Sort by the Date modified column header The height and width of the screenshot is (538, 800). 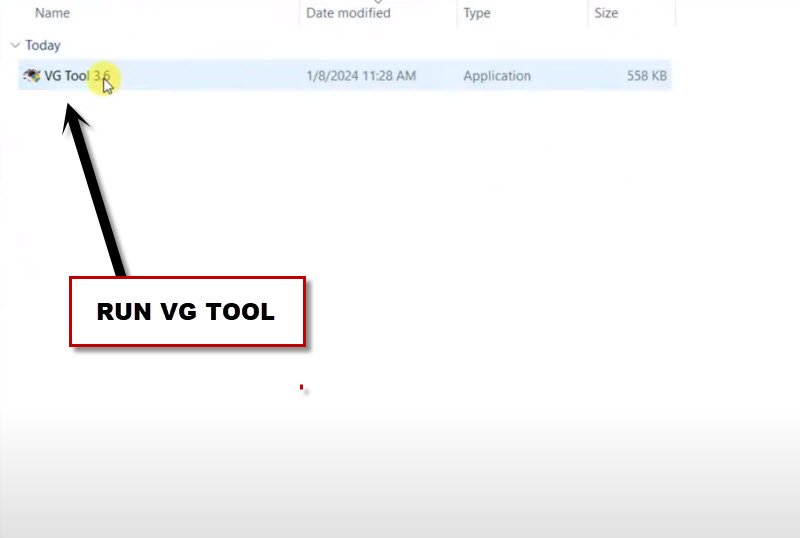pyautogui.click(x=348, y=13)
